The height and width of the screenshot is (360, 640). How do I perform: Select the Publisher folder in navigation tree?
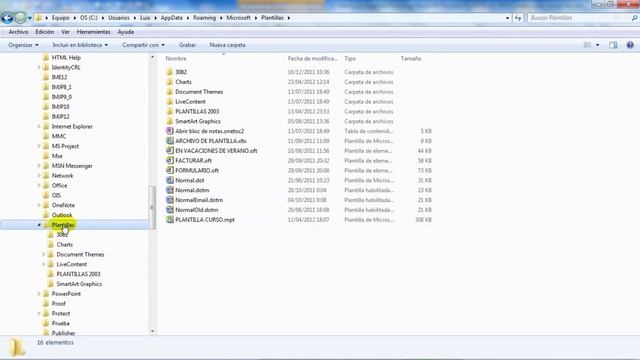coord(63,333)
